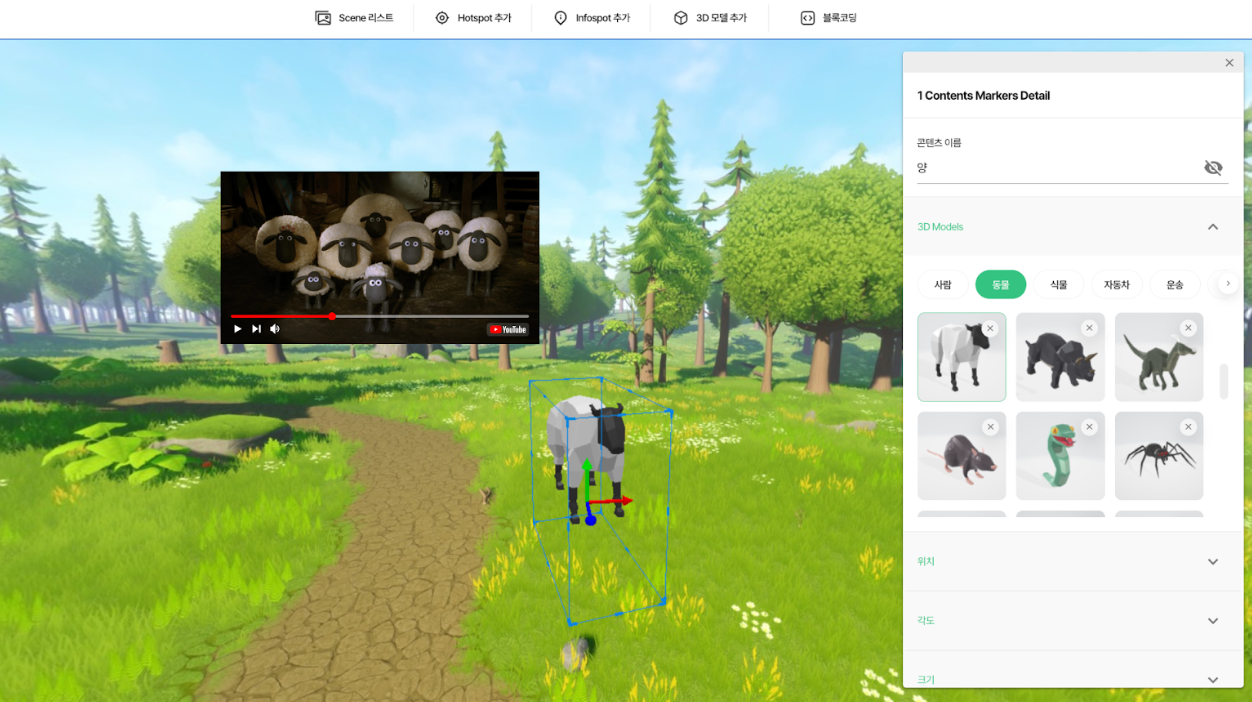Show more categories with the right arrow

point(1228,284)
